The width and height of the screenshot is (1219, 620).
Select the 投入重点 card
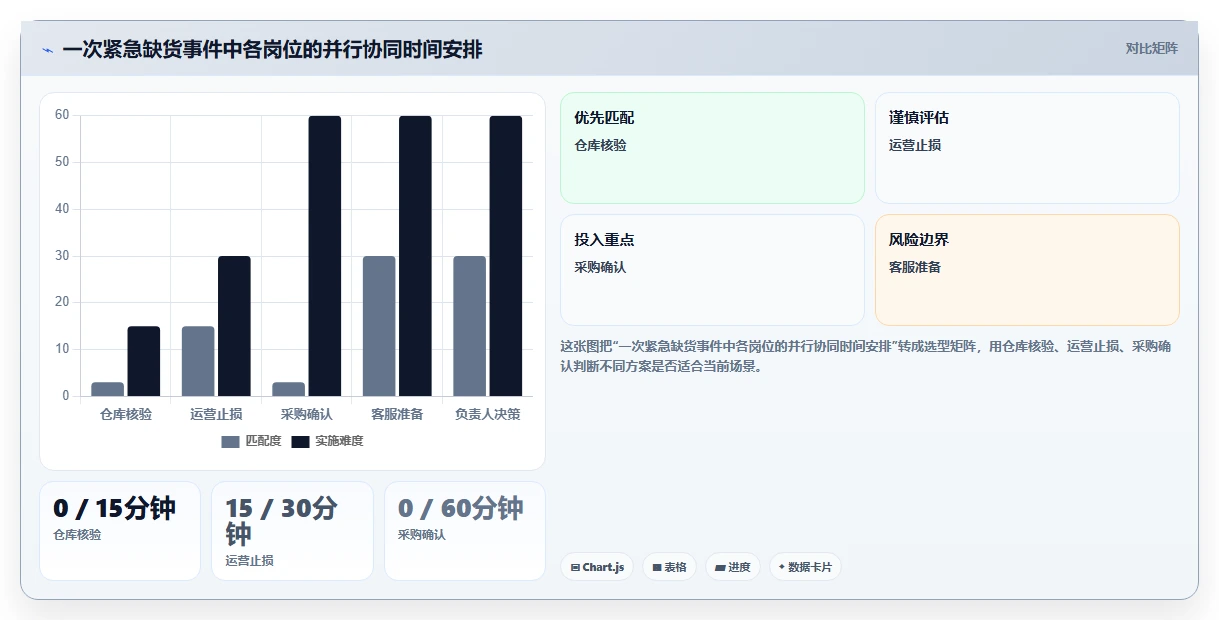pos(712,270)
